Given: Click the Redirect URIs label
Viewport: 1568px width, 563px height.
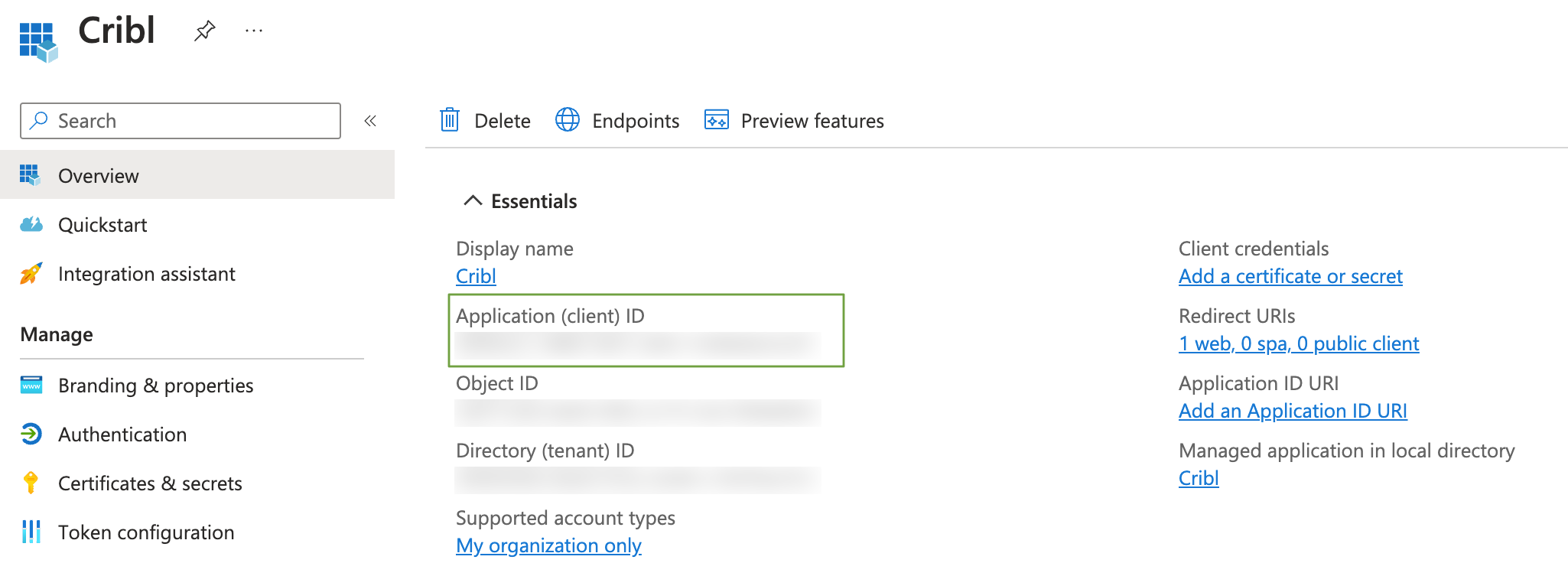Looking at the screenshot, I should tap(1237, 316).
